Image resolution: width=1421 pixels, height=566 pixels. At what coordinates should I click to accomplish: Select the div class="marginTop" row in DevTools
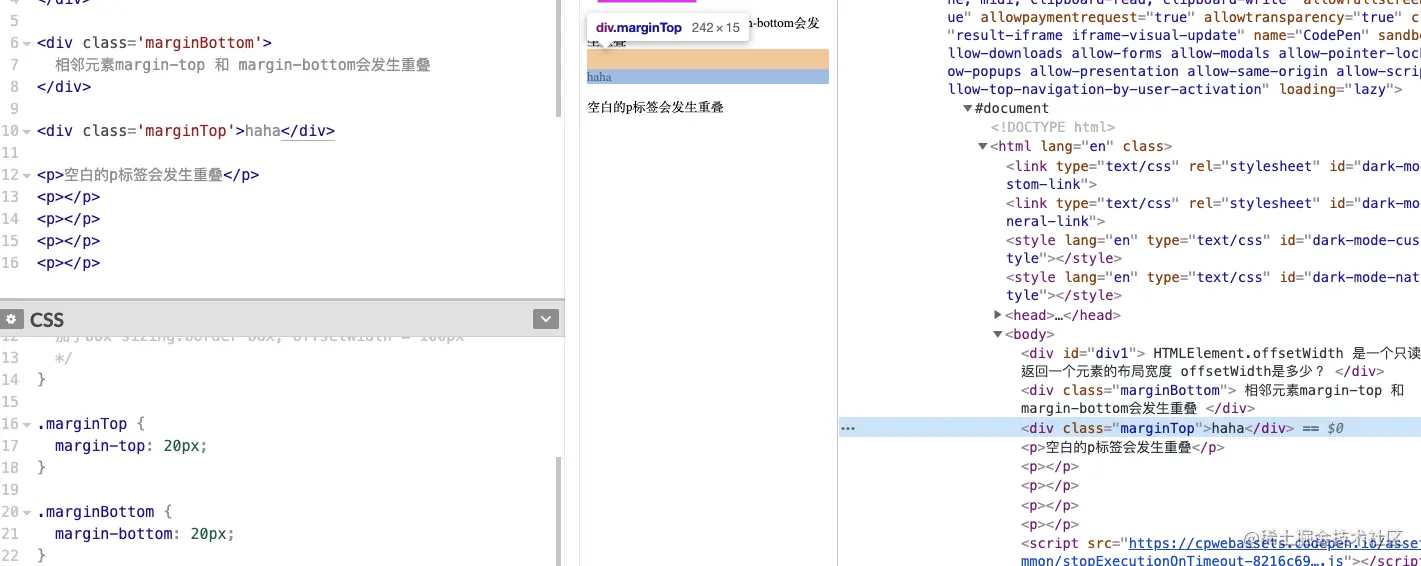1130,428
